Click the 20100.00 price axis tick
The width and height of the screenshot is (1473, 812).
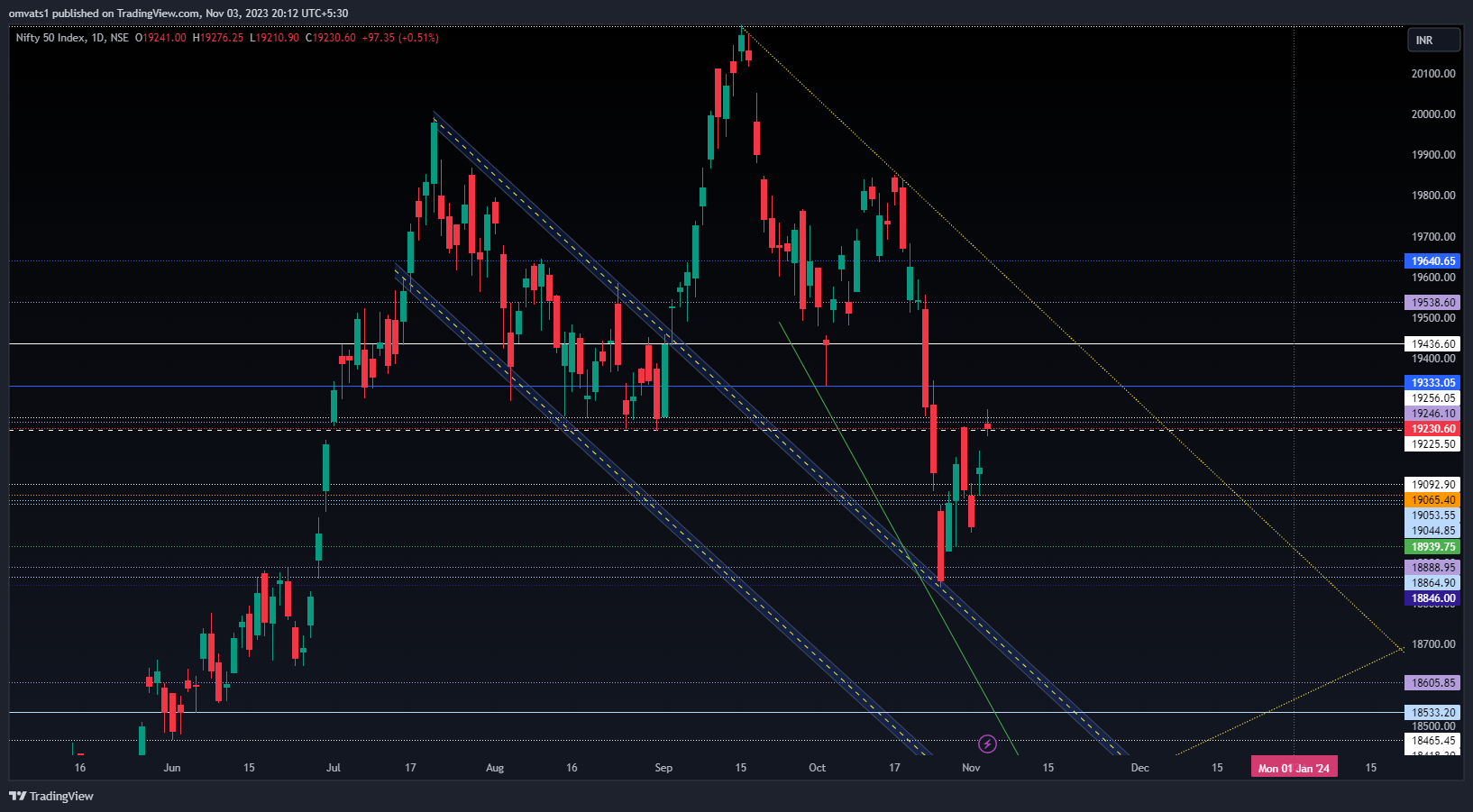tap(1433, 74)
